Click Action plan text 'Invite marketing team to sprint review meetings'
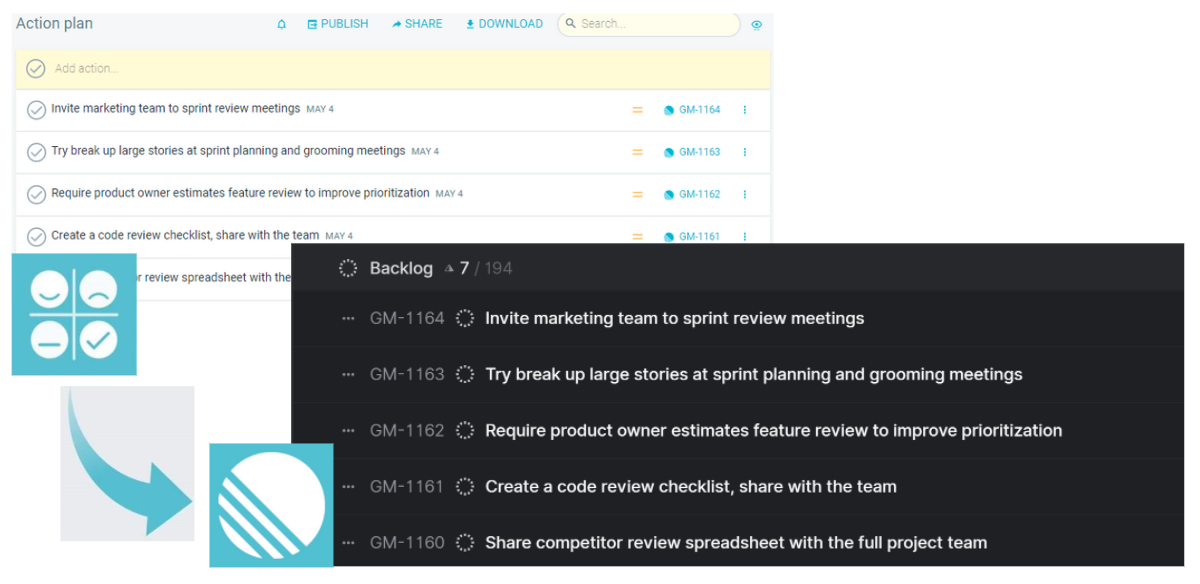The width and height of the screenshot is (1200, 584). (x=176, y=108)
